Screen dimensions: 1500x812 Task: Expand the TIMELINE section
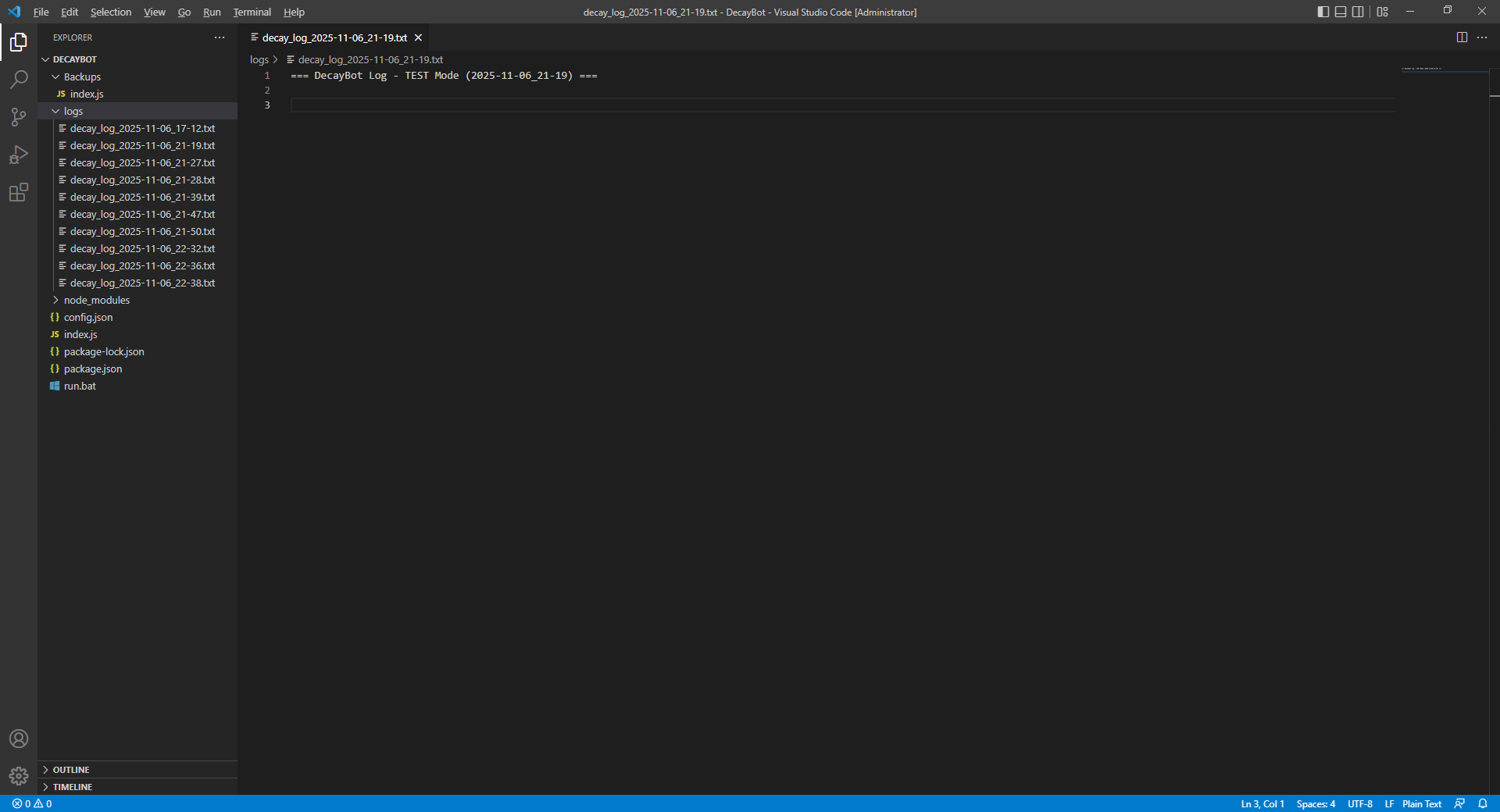137,787
